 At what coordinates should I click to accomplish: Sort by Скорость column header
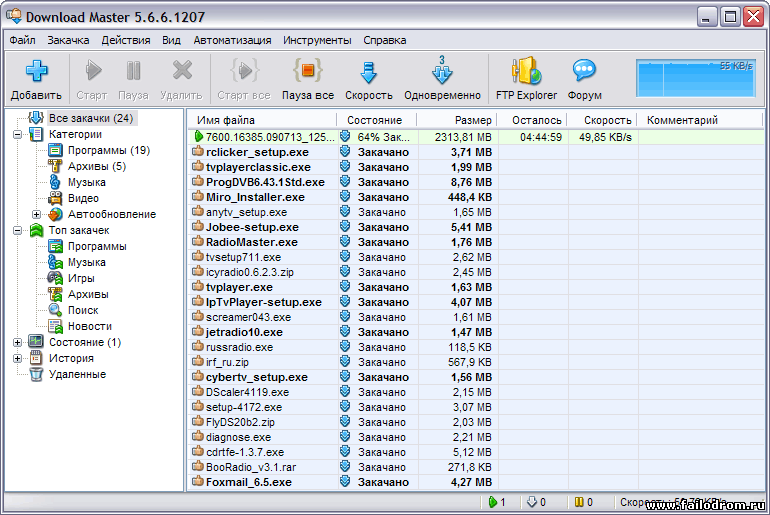603,120
